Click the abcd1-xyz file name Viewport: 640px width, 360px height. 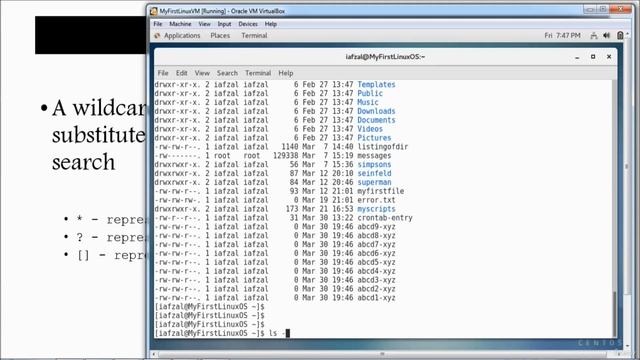pos(376,298)
